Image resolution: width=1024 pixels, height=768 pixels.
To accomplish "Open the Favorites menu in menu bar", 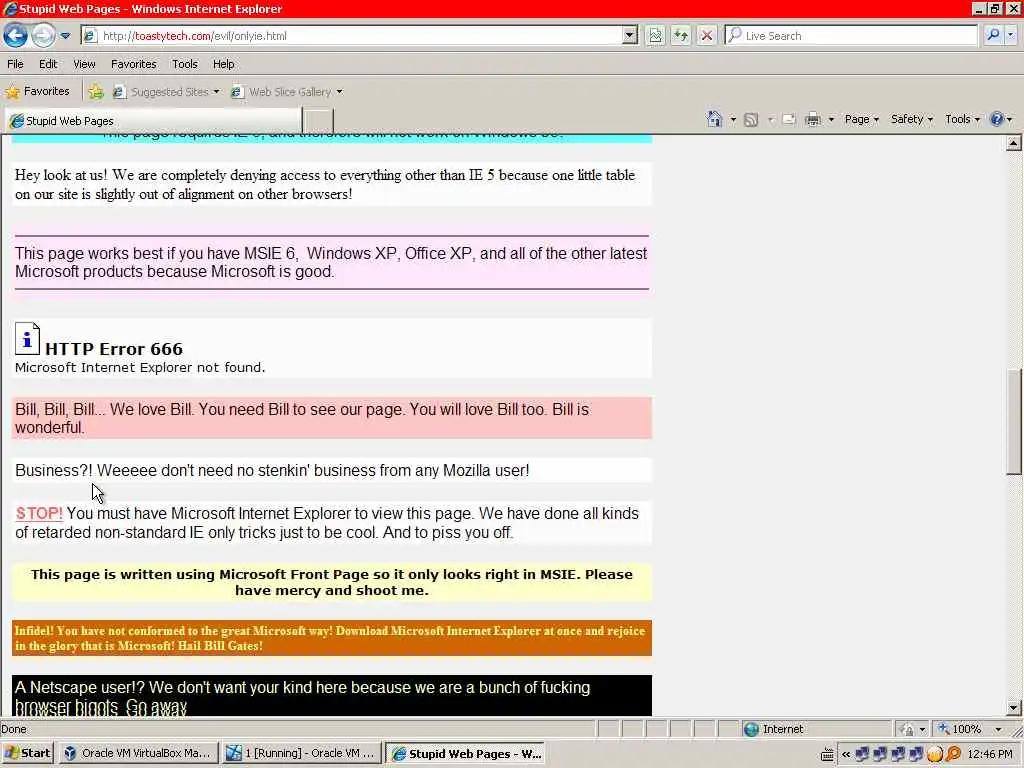I will (133, 64).
